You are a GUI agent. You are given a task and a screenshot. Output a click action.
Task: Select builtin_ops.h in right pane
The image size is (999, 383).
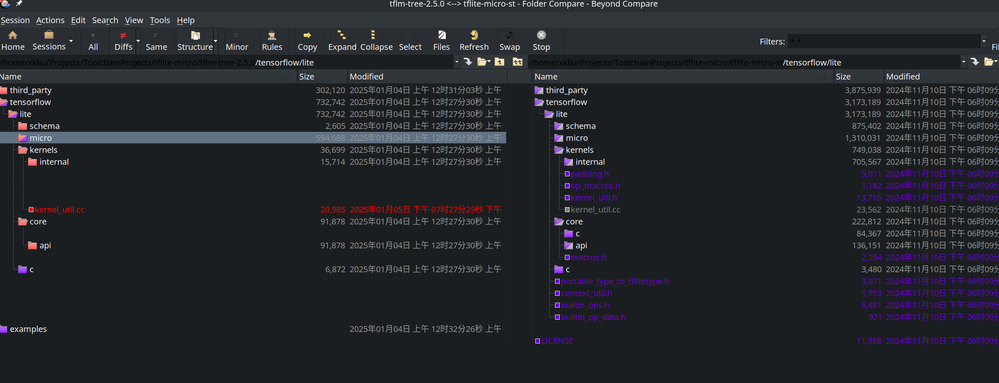(585, 305)
